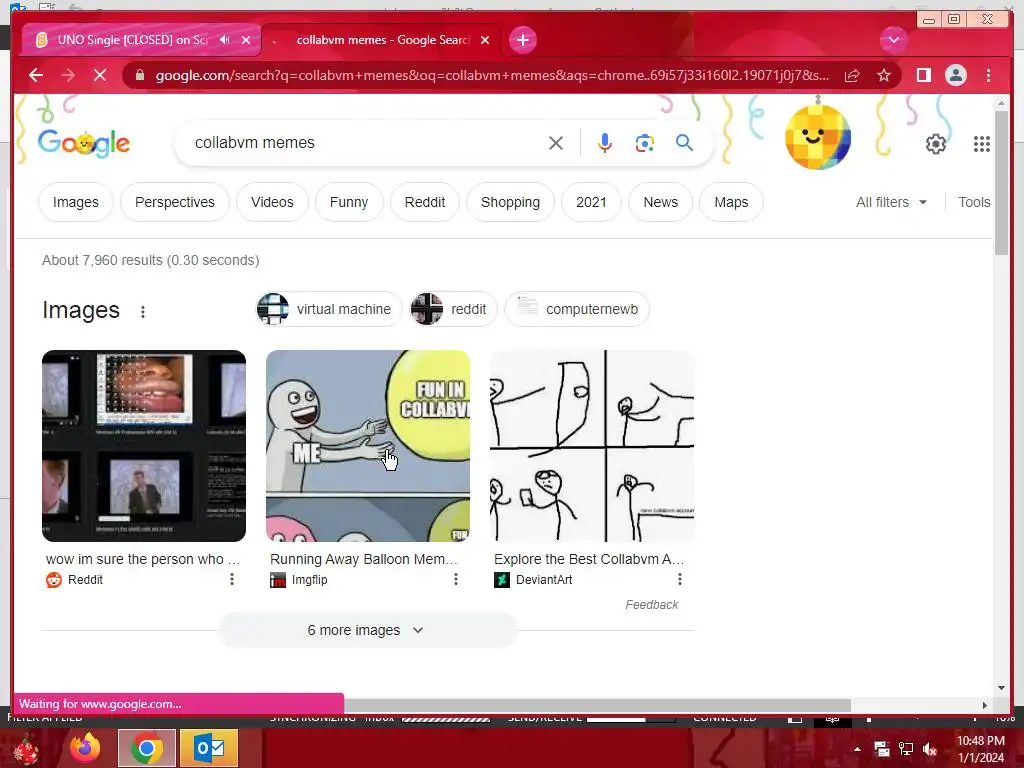Screen dimensions: 1024x768
Task: Open the Running Away Balloon meme thumbnail
Action: pos(368,446)
